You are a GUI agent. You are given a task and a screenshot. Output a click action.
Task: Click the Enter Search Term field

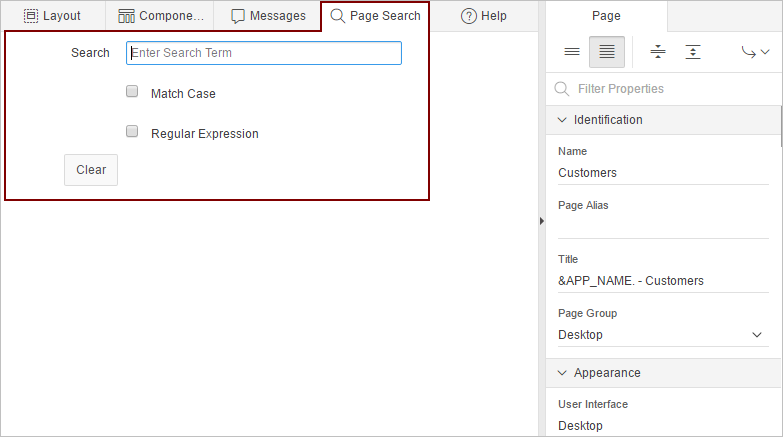pos(264,53)
